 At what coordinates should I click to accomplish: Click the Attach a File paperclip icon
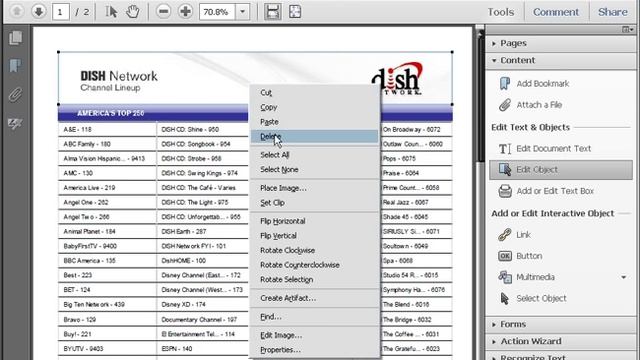505,105
